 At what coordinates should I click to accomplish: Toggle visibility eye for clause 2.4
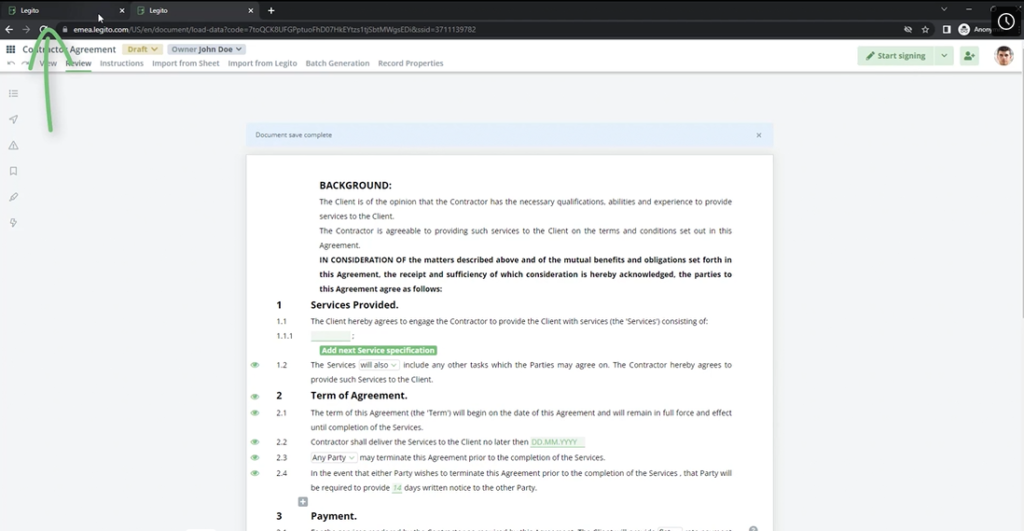[255, 474]
